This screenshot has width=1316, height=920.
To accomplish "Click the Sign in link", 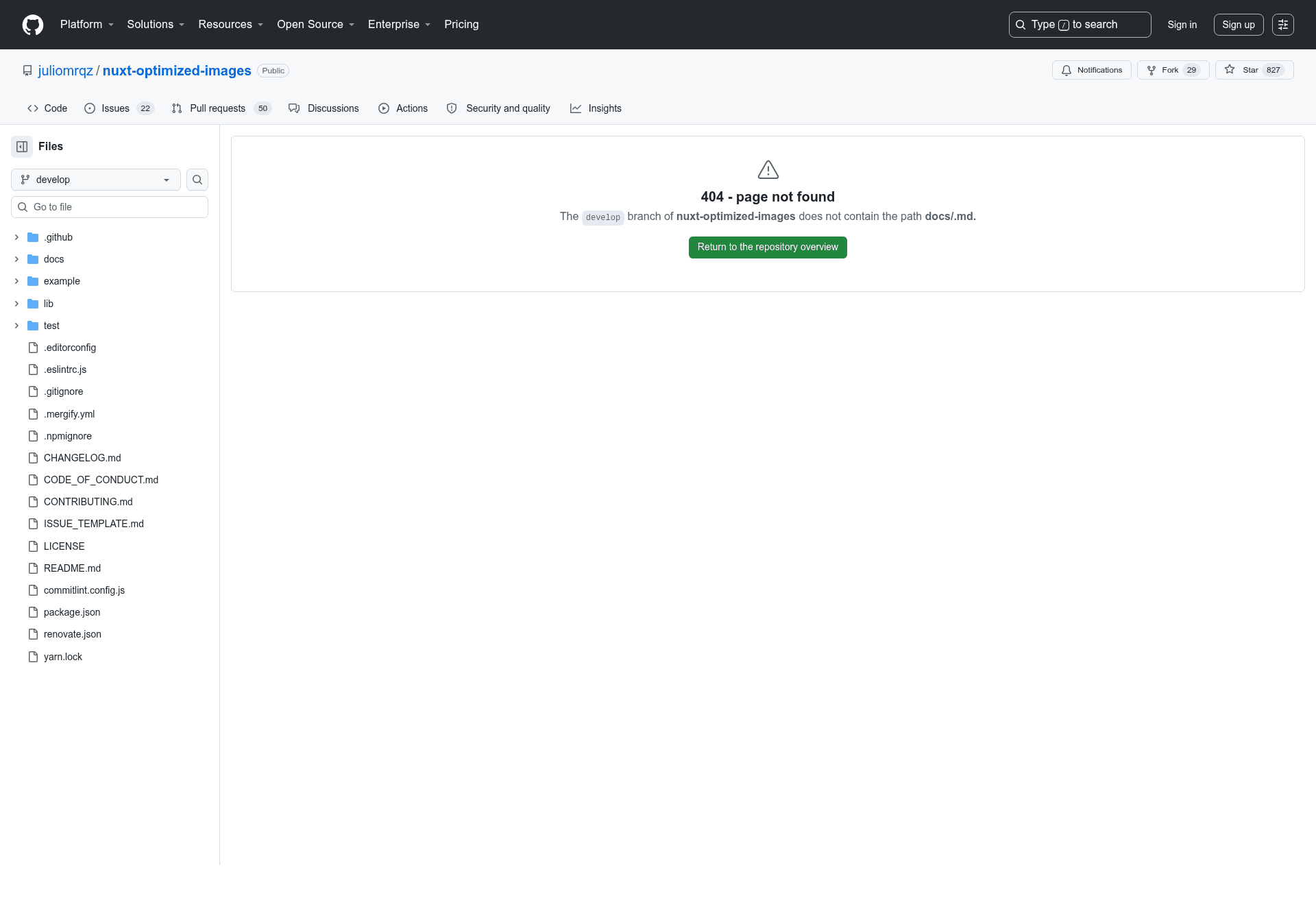I will 1182,25.
